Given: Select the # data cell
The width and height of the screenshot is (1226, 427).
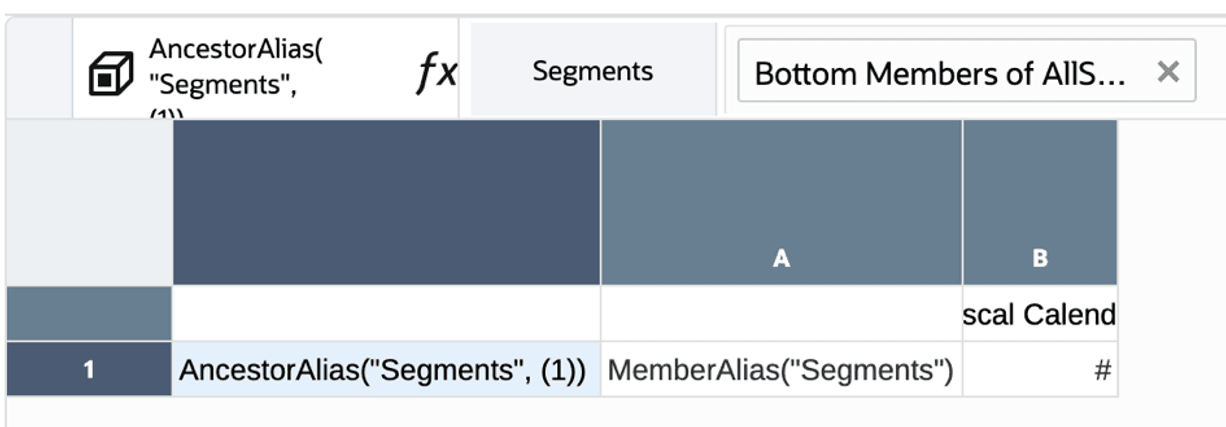Looking at the screenshot, I should click(x=1040, y=370).
